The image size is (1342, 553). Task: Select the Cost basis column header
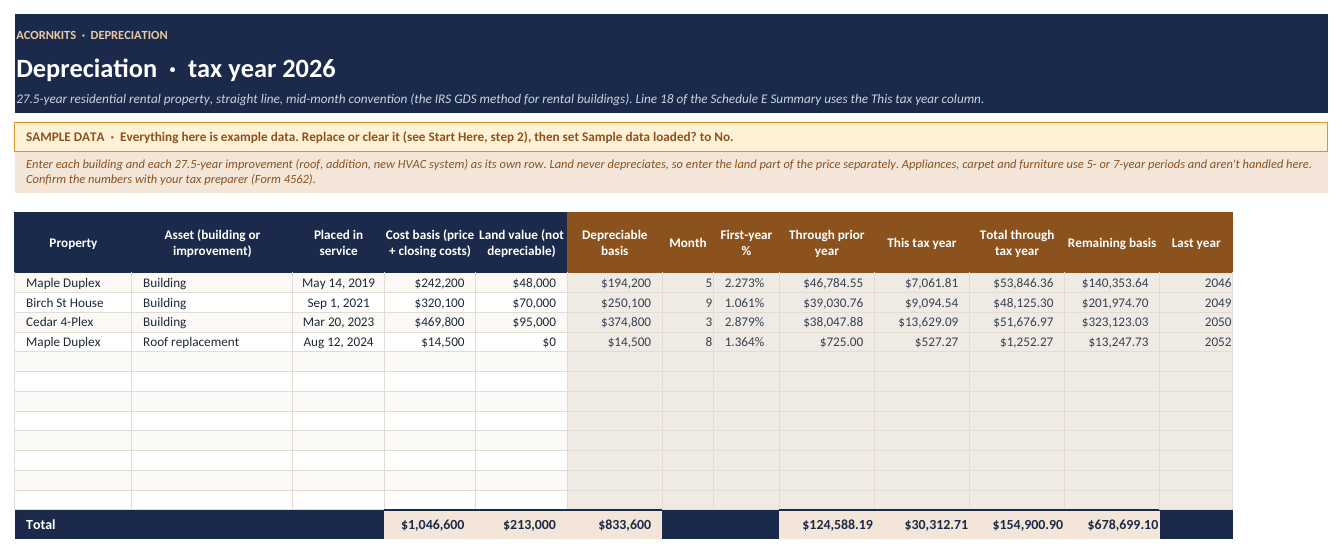pos(430,243)
